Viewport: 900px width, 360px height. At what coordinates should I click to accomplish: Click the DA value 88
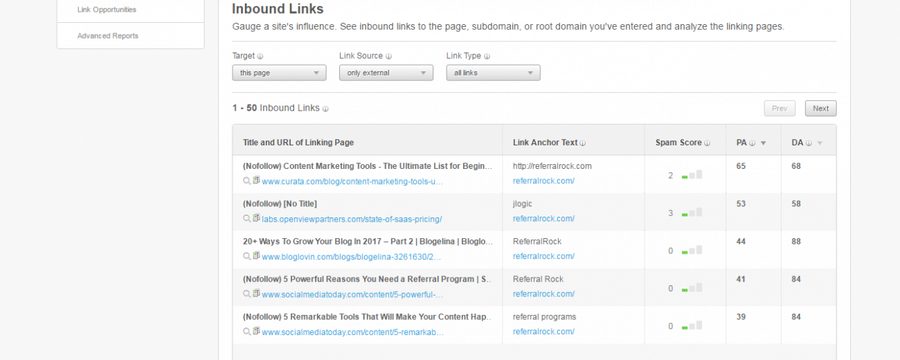click(x=796, y=242)
